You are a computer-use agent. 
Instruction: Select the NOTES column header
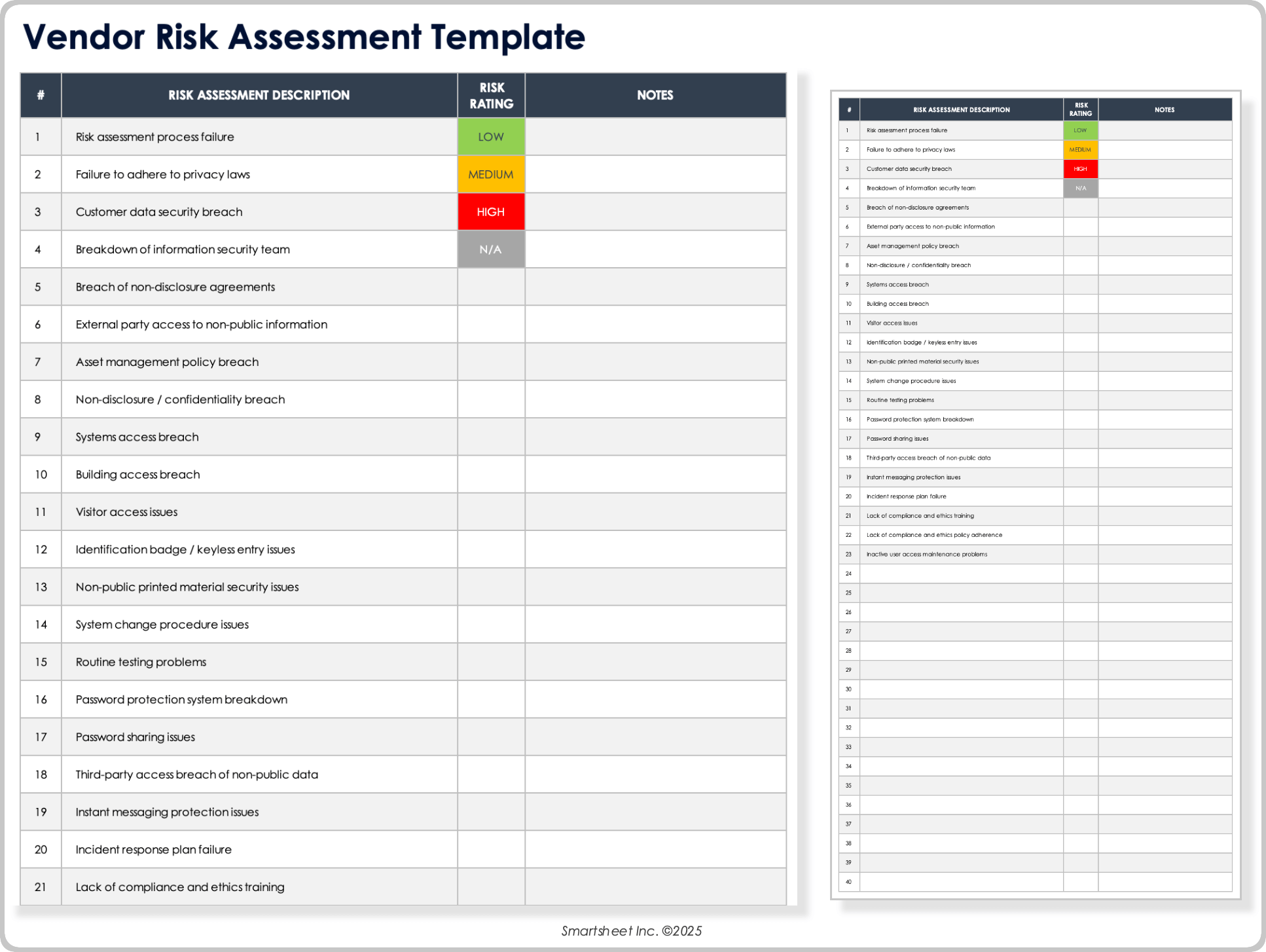[655, 95]
